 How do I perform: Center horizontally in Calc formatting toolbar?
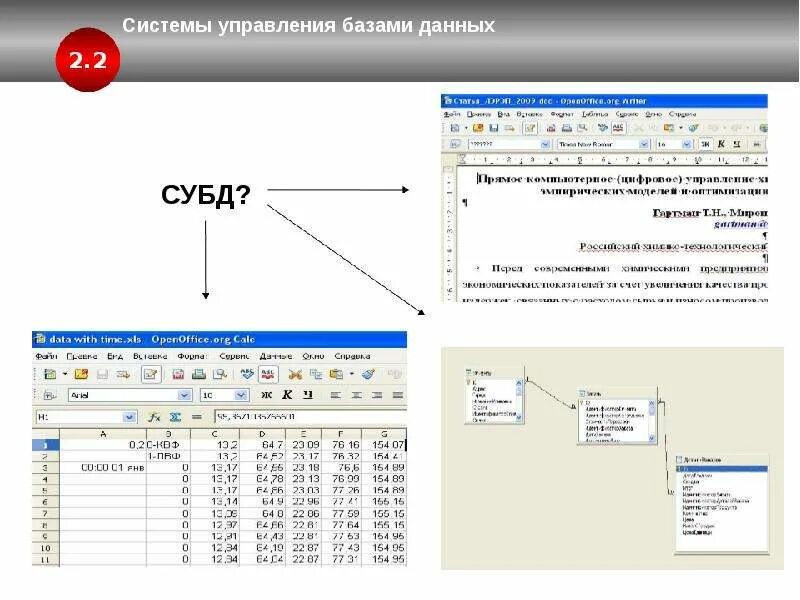pyautogui.click(x=356, y=395)
